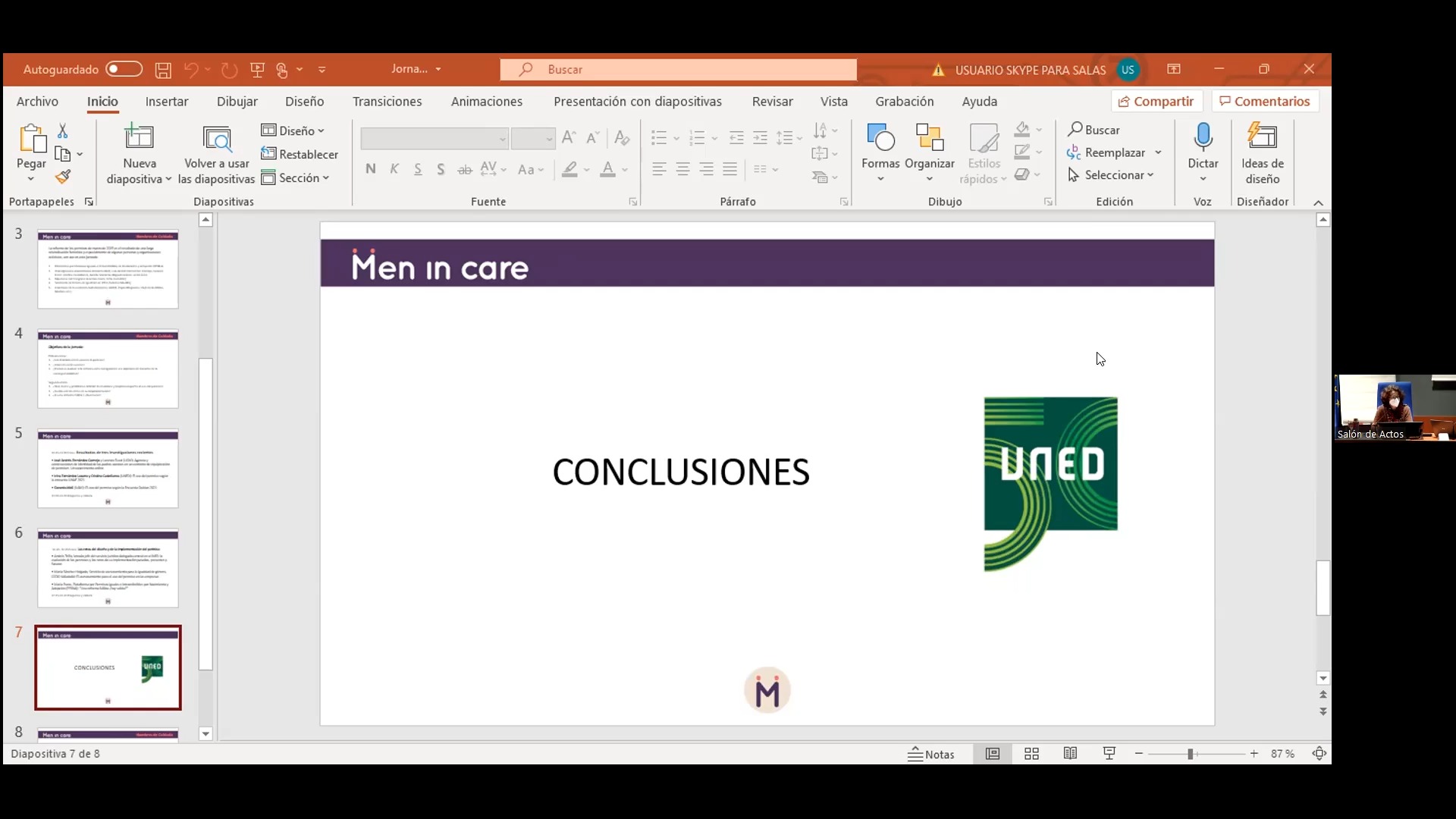Toggle the Autoguardado switch
This screenshot has width=1456, height=819.
point(124,69)
